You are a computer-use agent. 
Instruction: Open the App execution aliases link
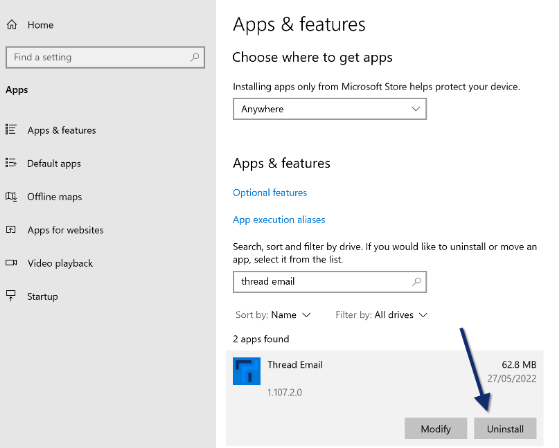tap(279, 220)
